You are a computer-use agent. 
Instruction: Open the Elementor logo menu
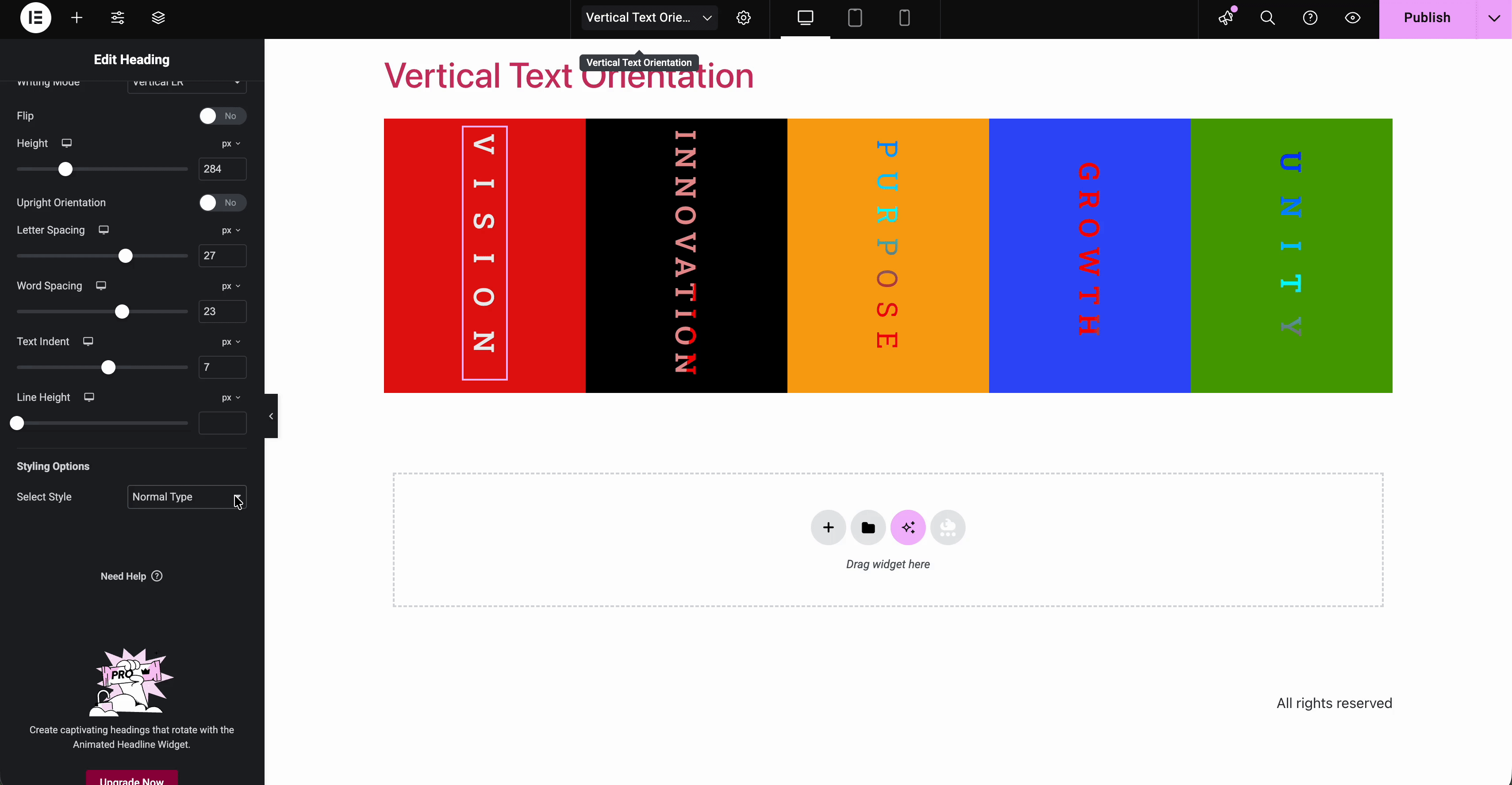click(35, 18)
